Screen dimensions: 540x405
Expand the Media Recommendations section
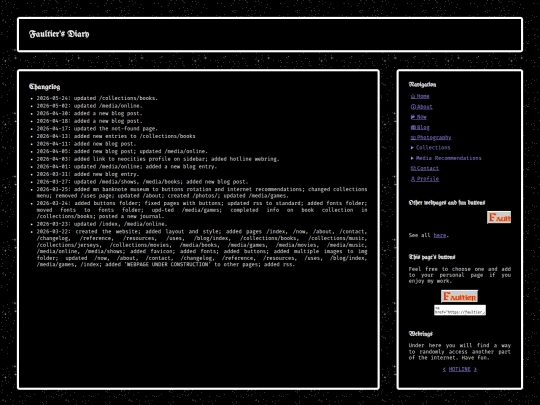[x=446, y=158]
